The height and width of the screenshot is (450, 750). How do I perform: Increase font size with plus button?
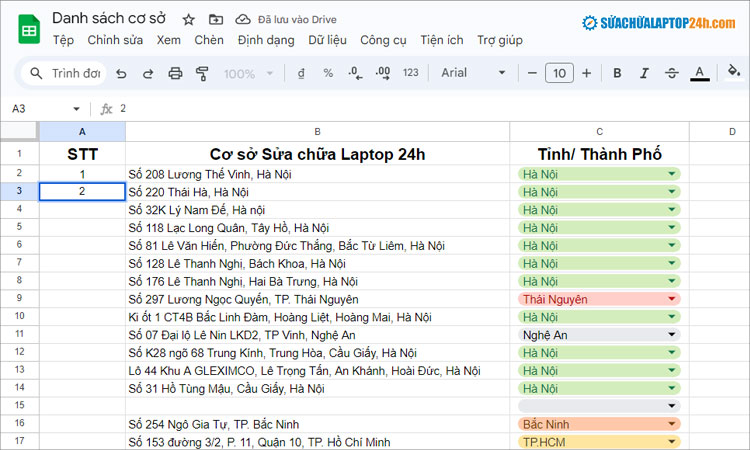[587, 73]
